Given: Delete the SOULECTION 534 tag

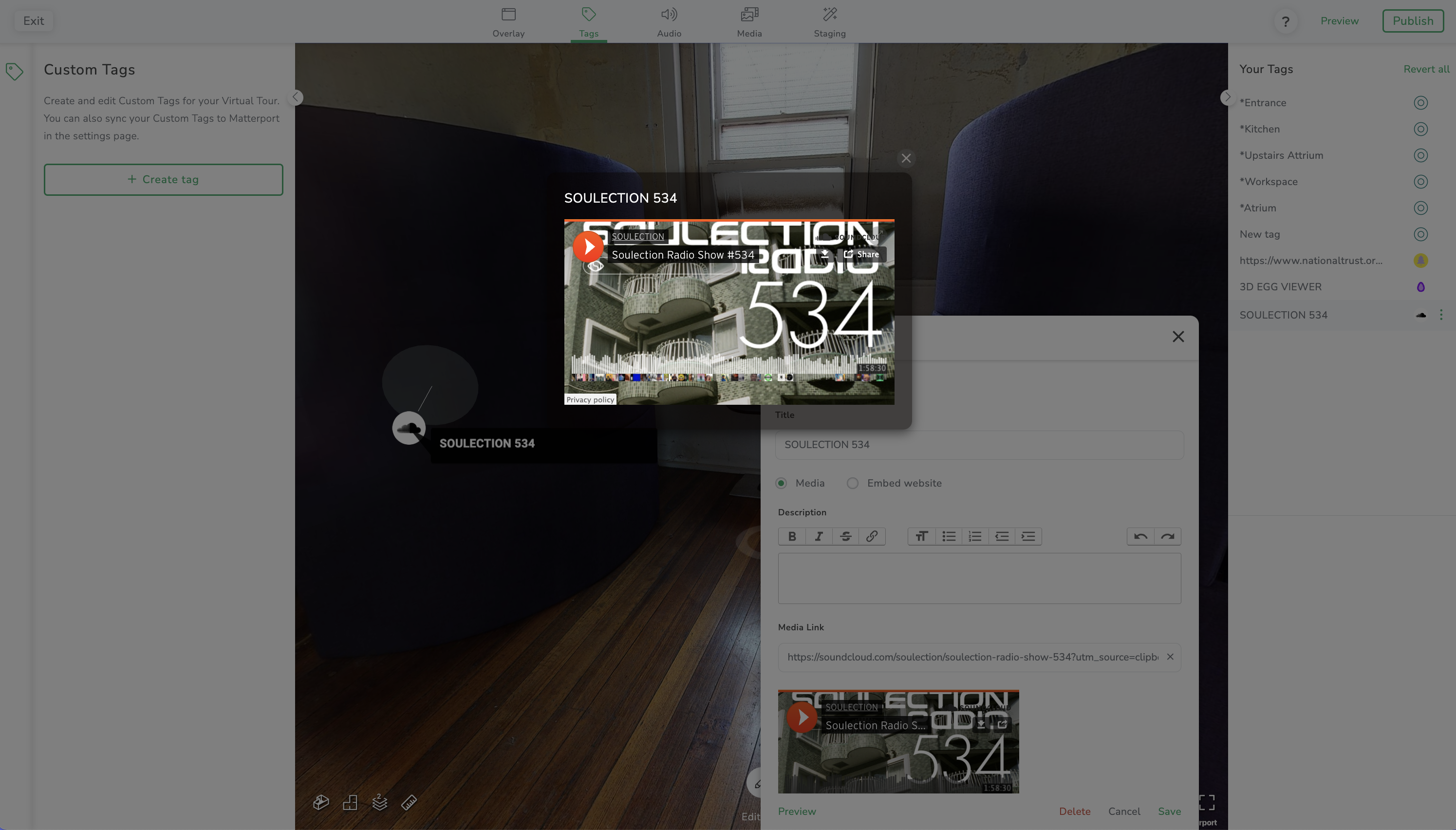Looking at the screenshot, I should [1074, 811].
